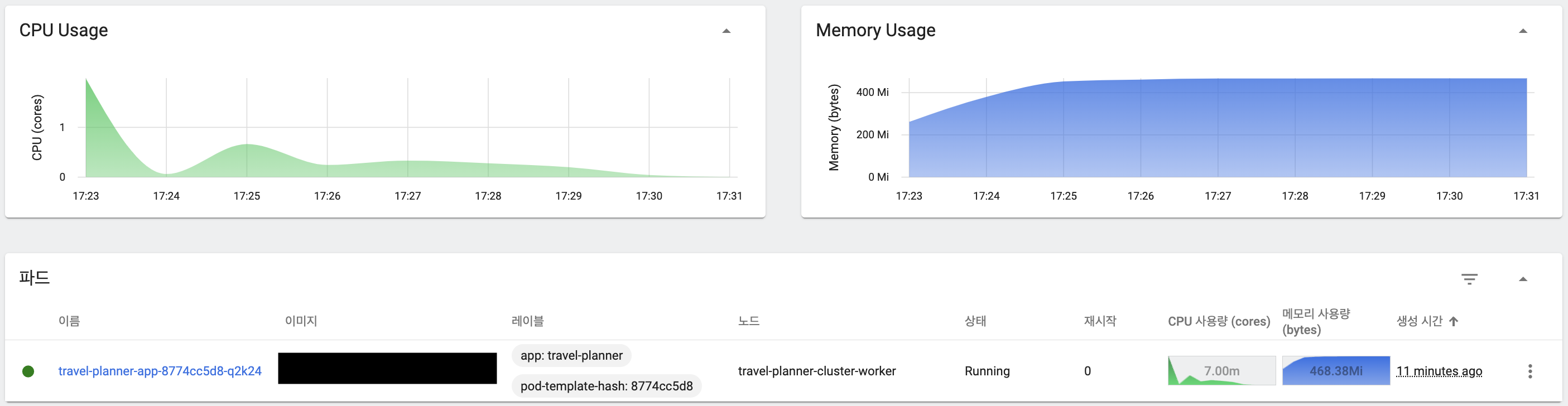Open the pod's three-dot actions menu
This screenshot has width=1568, height=406.
[1529, 371]
